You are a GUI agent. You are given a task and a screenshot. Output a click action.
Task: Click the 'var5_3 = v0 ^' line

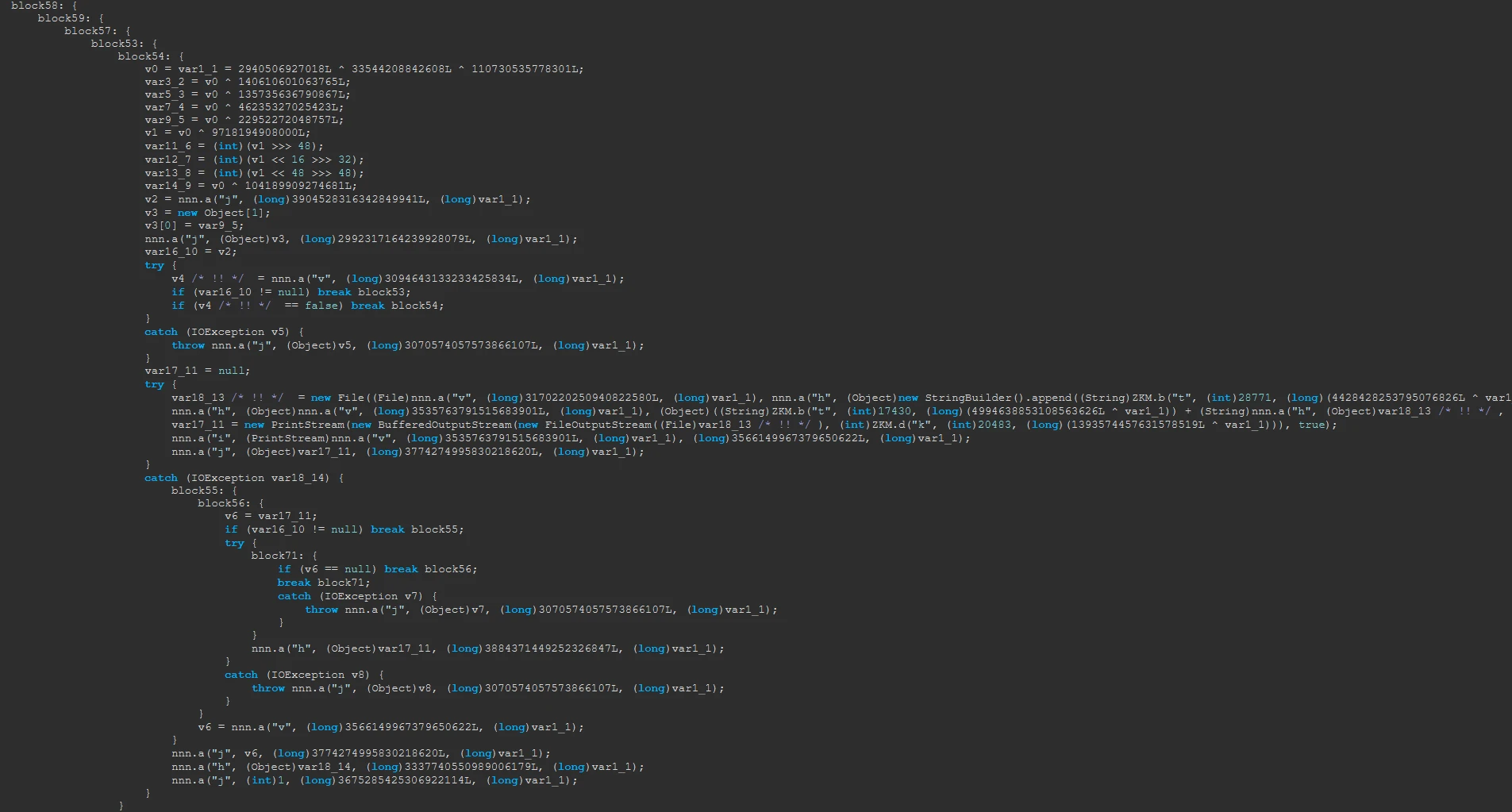248,94
